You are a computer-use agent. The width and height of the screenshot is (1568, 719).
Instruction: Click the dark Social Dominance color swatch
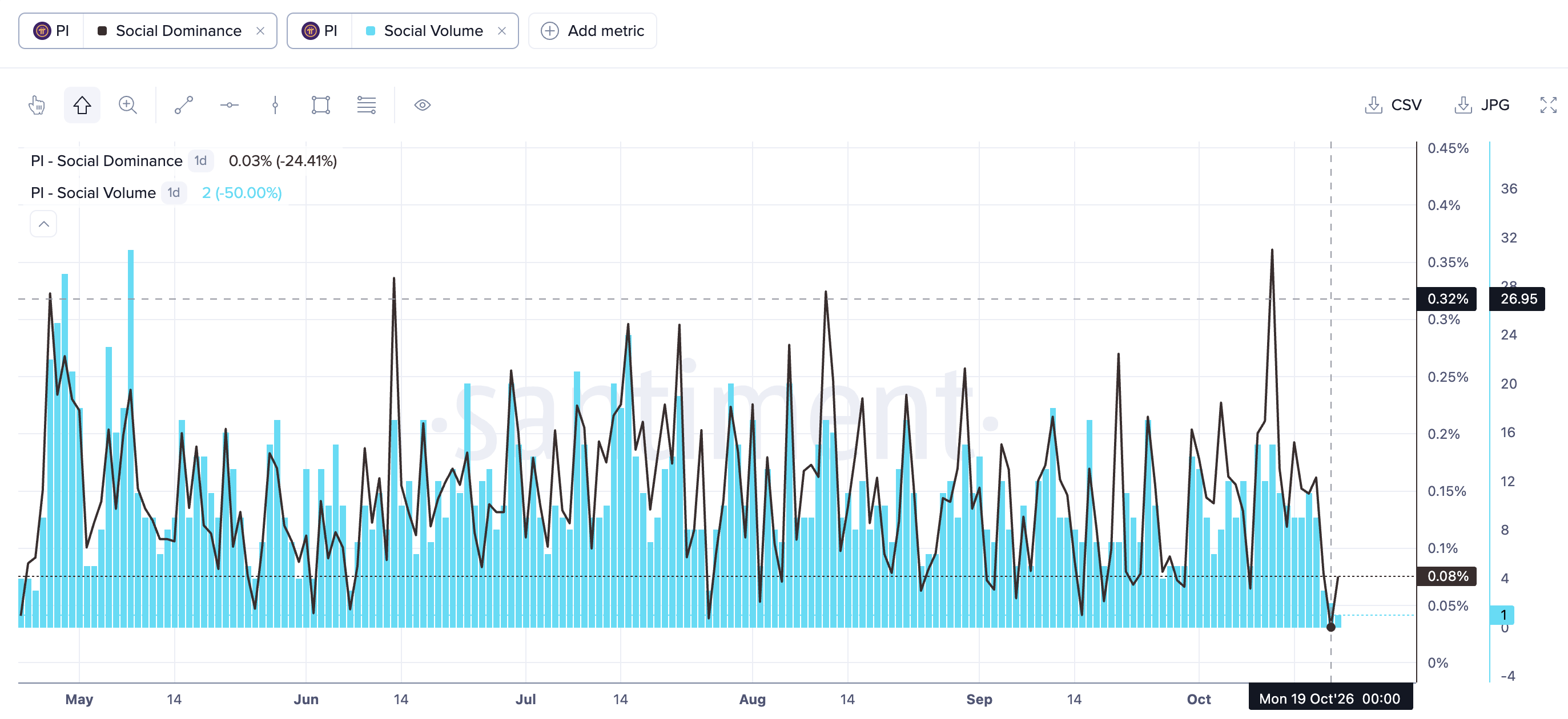tap(102, 31)
